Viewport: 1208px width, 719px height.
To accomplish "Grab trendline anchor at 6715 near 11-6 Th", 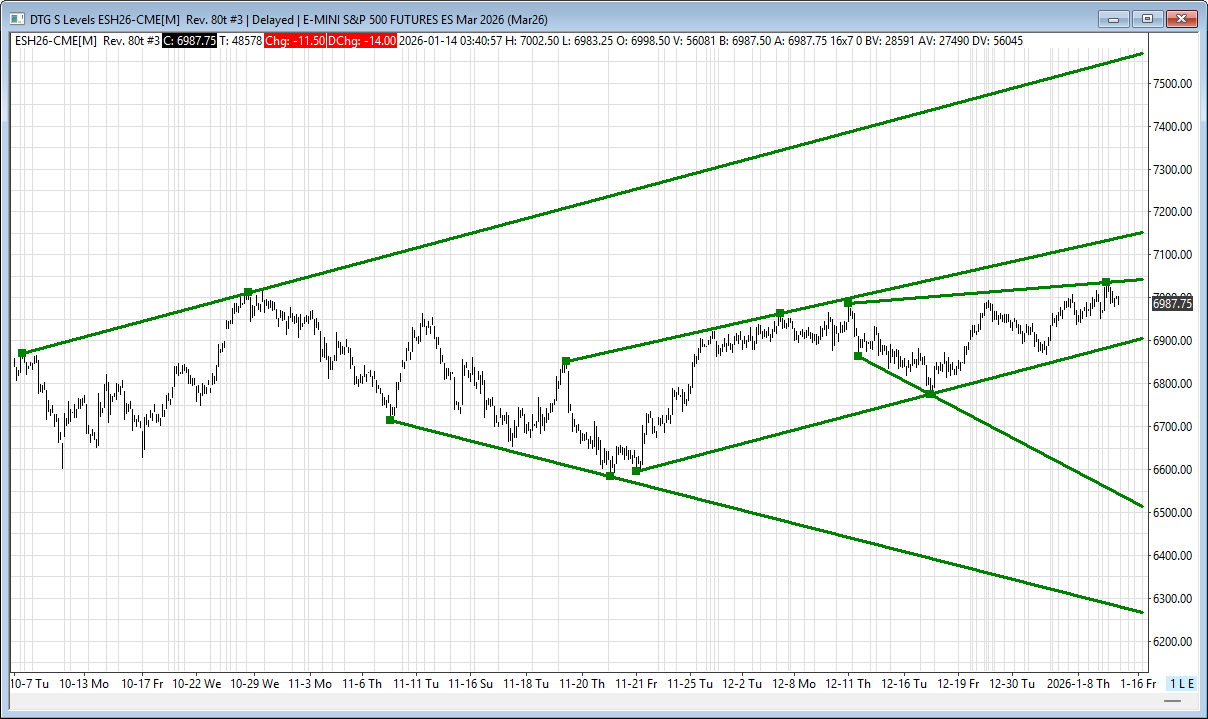I will (390, 420).
